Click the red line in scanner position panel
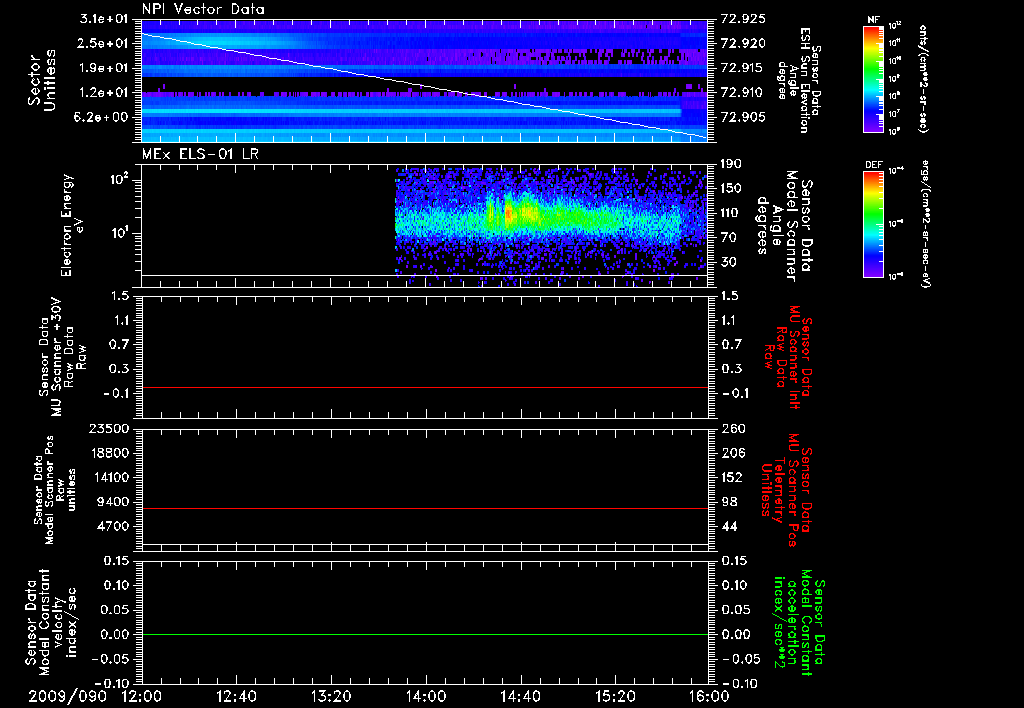The height and width of the screenshot is (708, 1024). click(x=424, y=508)
